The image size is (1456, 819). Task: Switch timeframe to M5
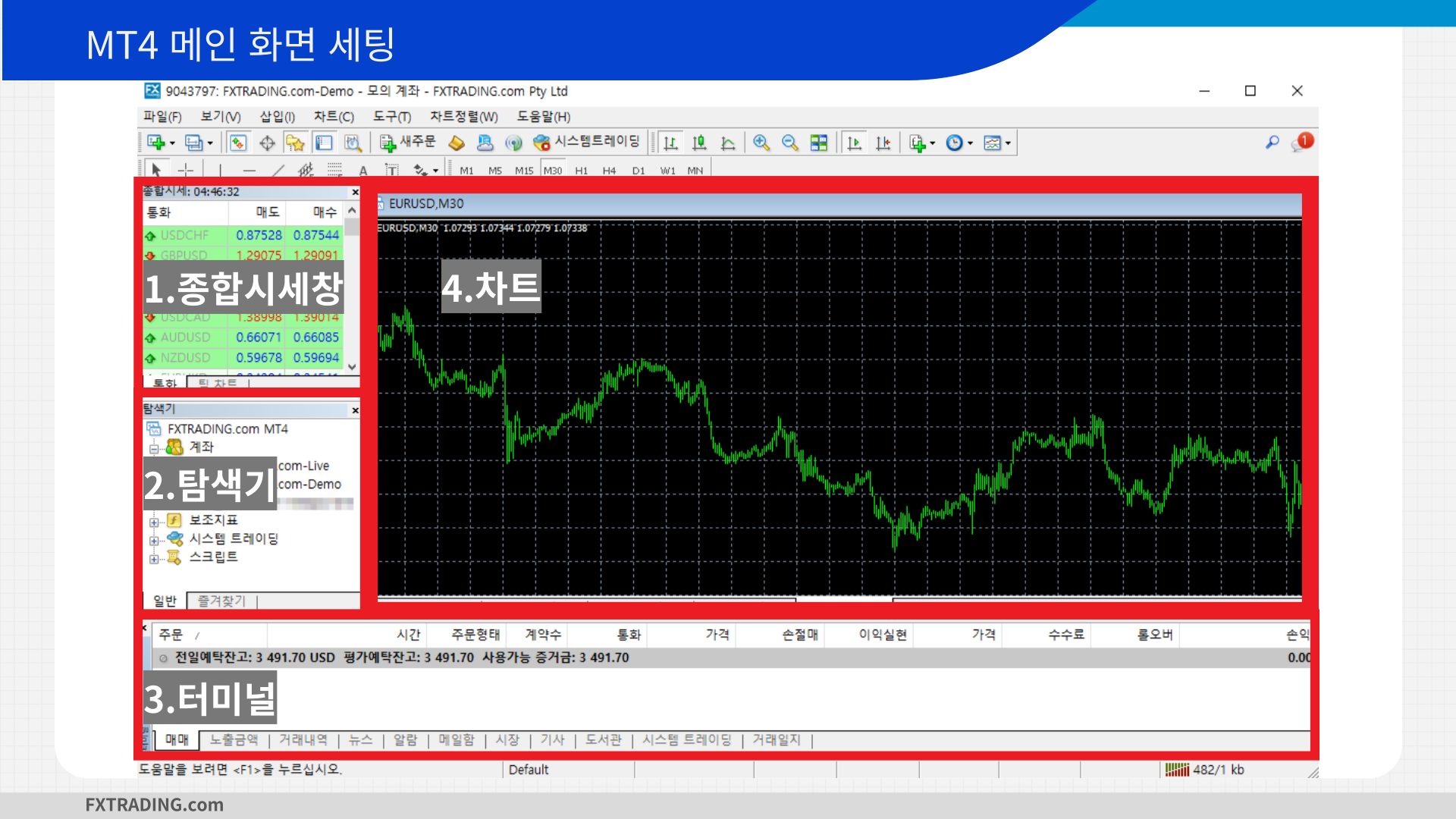coord(495,171)
